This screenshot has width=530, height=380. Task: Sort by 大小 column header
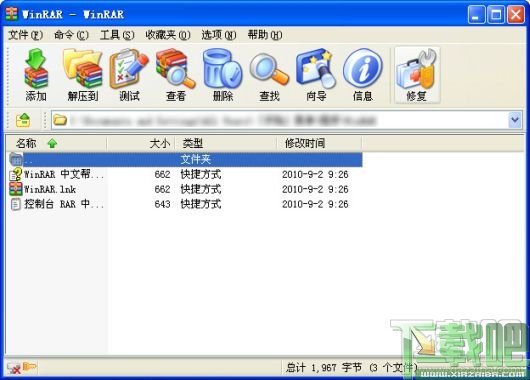141,143
